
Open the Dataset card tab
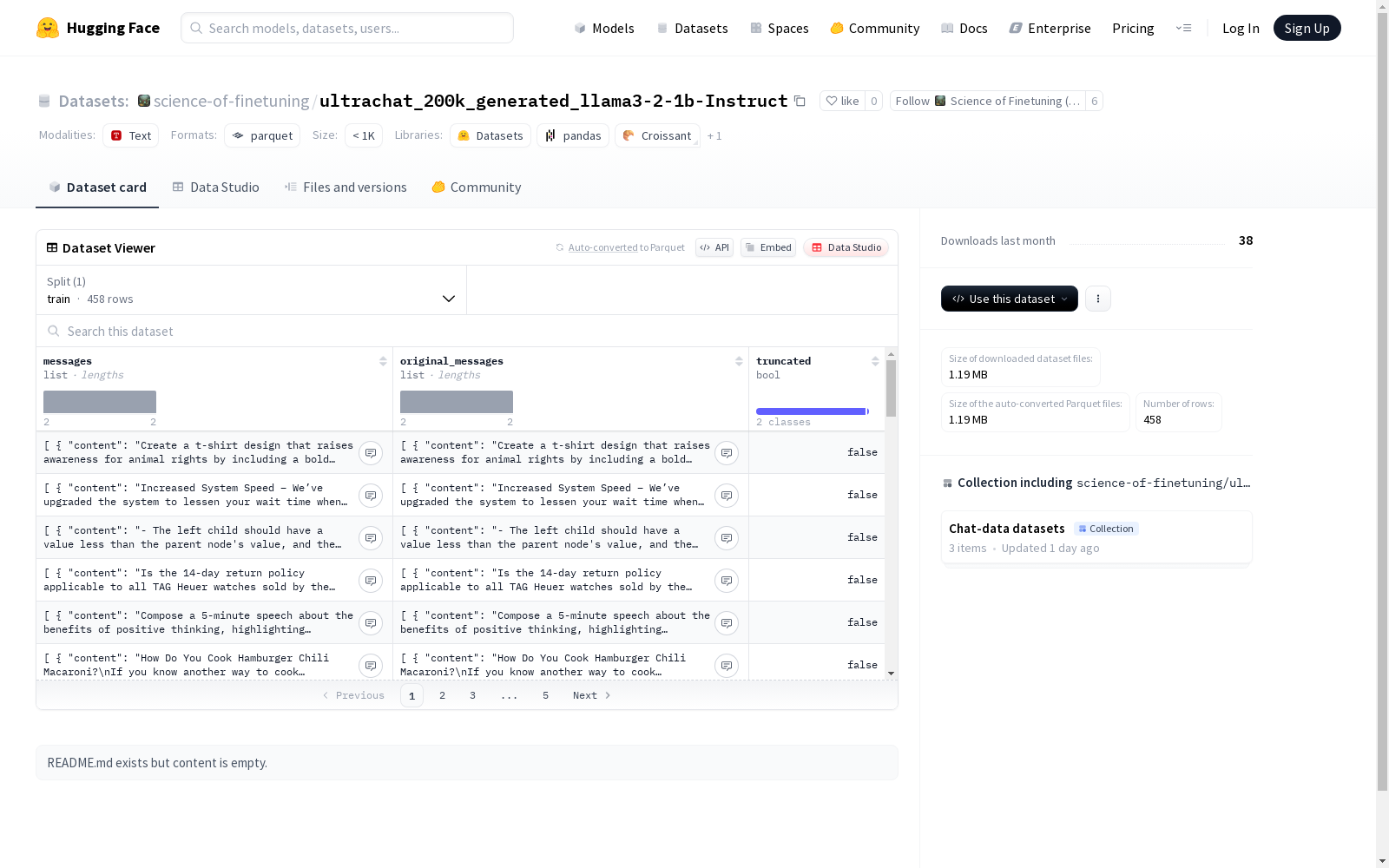point(97,187)
